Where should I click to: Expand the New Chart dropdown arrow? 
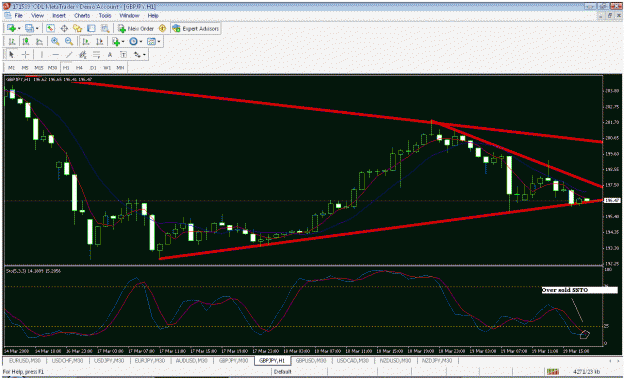[x=19, y=28]
